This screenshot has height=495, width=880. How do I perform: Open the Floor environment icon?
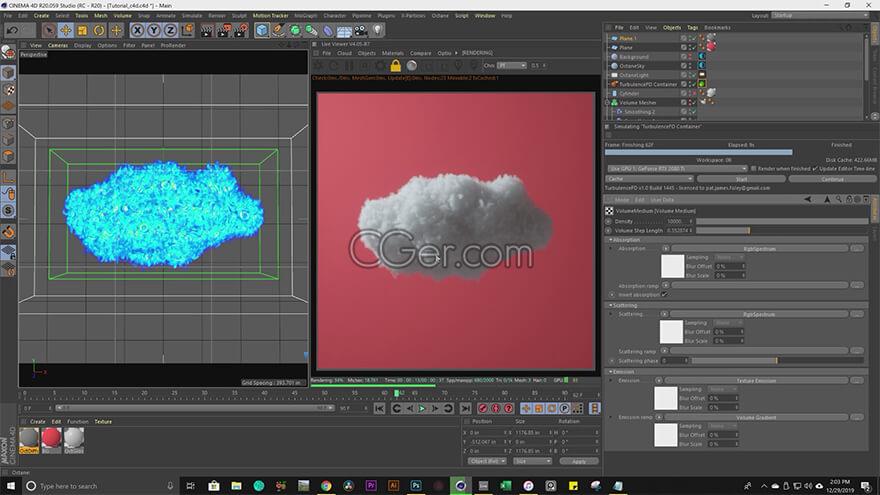(x=344, y=31)
